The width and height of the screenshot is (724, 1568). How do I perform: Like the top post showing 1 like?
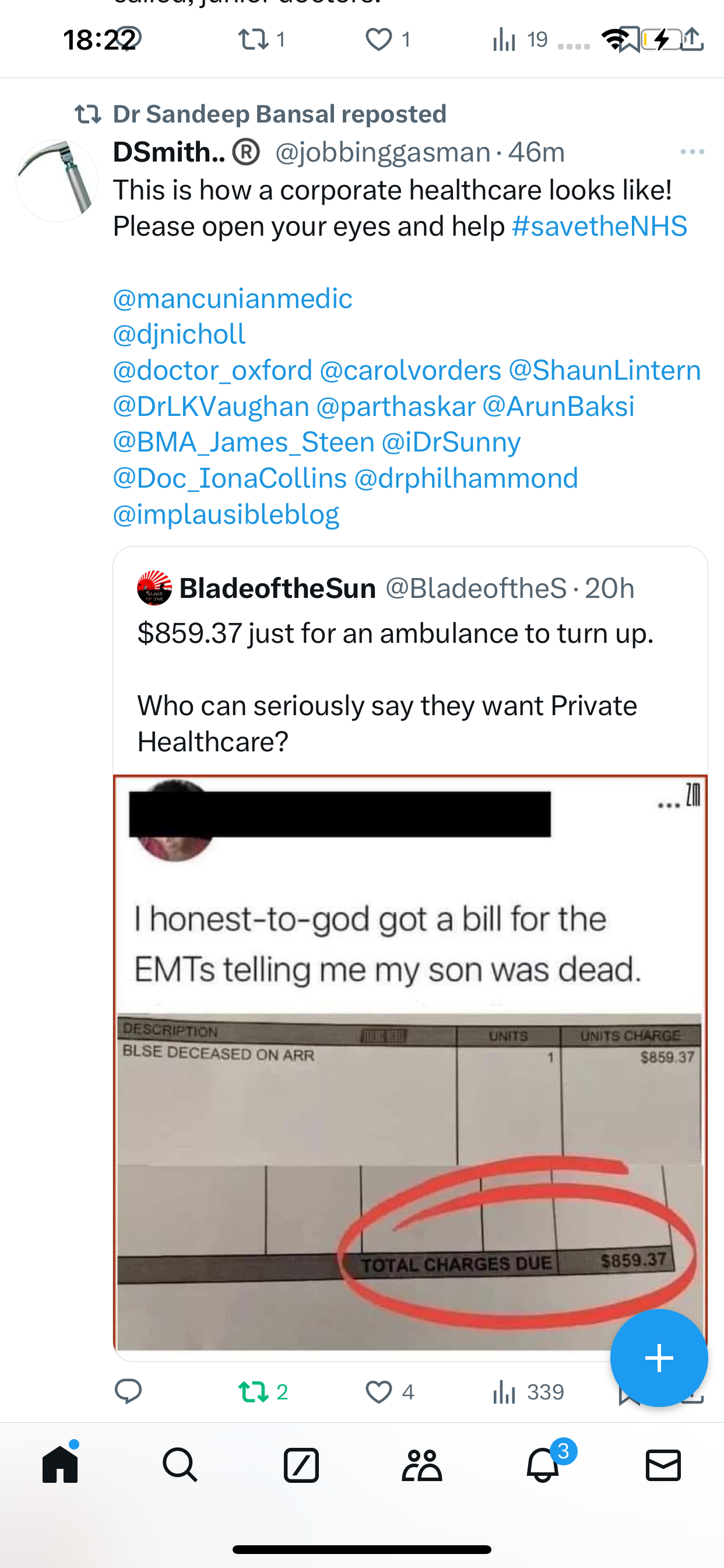click(388, 40)
